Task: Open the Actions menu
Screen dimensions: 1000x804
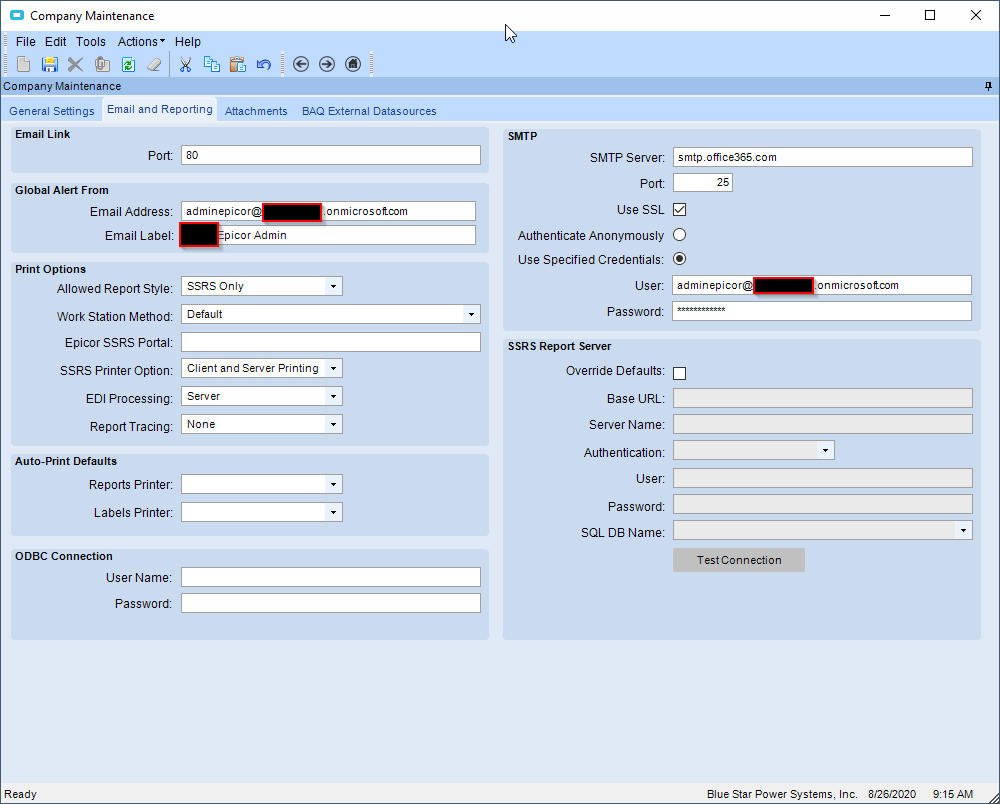Action: [139, 41]
